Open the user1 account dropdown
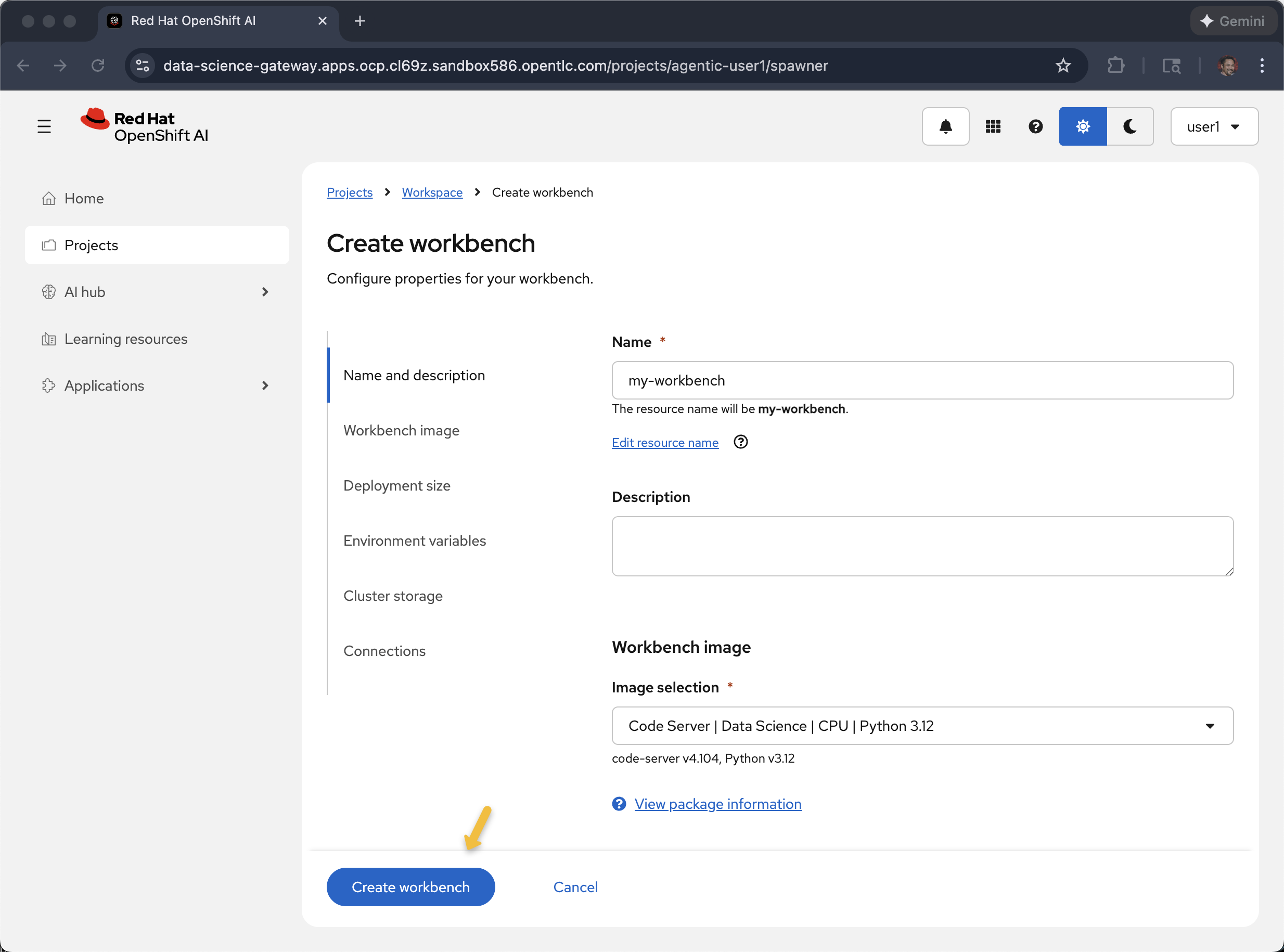This screenshot has height=952, width=1284. (1213, 126)
